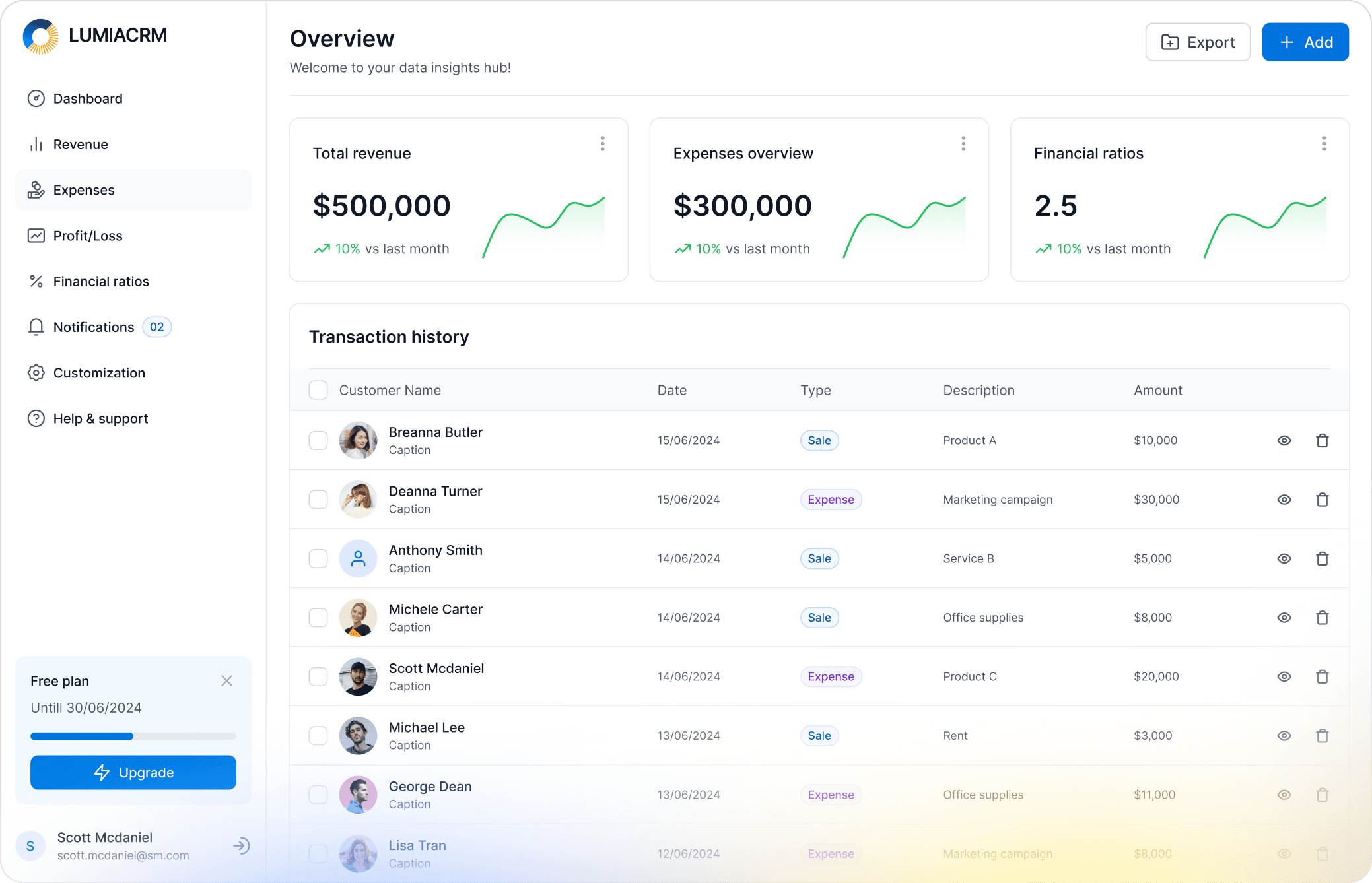Click the Export button

coord(1196,41)
